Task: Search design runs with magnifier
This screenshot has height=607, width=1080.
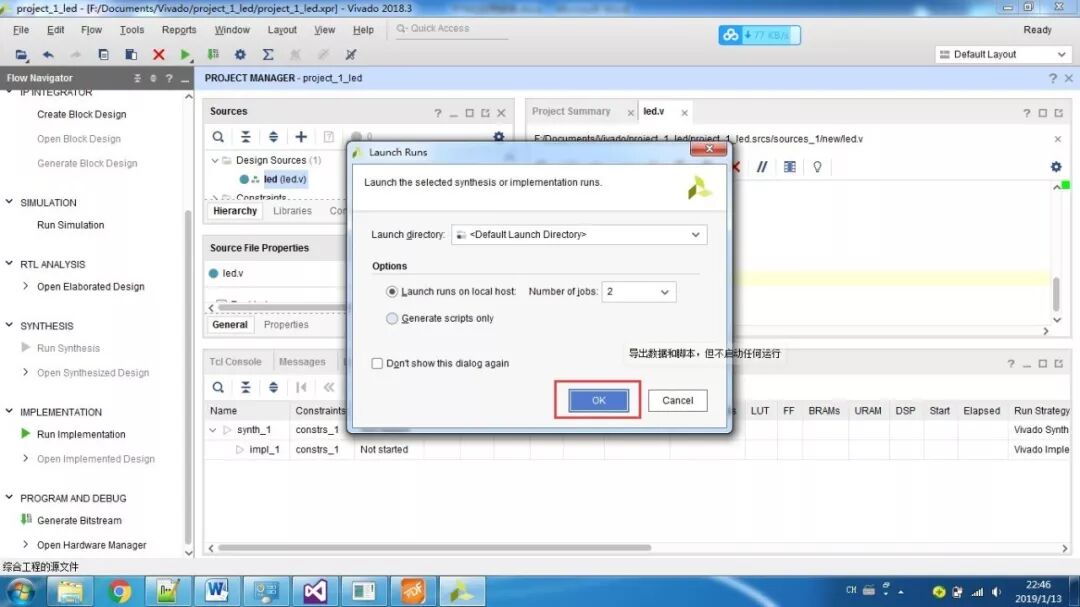Action: point(218,387)
